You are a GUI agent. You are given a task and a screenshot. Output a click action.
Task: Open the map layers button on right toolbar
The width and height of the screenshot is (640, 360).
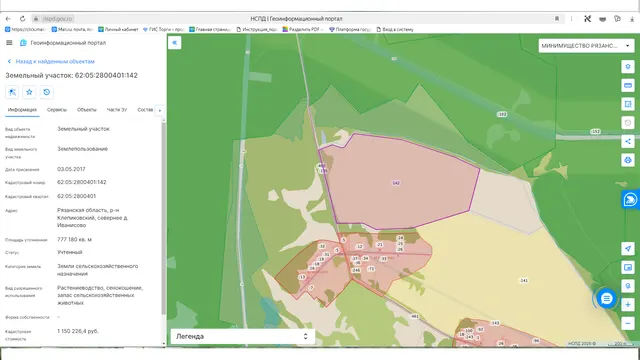click(628, 67)
